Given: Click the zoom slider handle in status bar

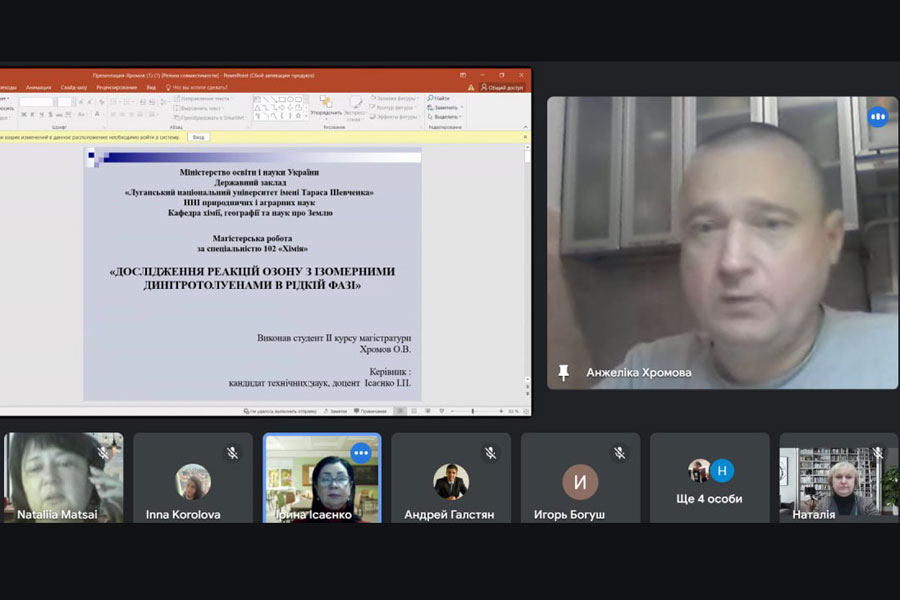Looking at the screenshot, I should point(472,411).
